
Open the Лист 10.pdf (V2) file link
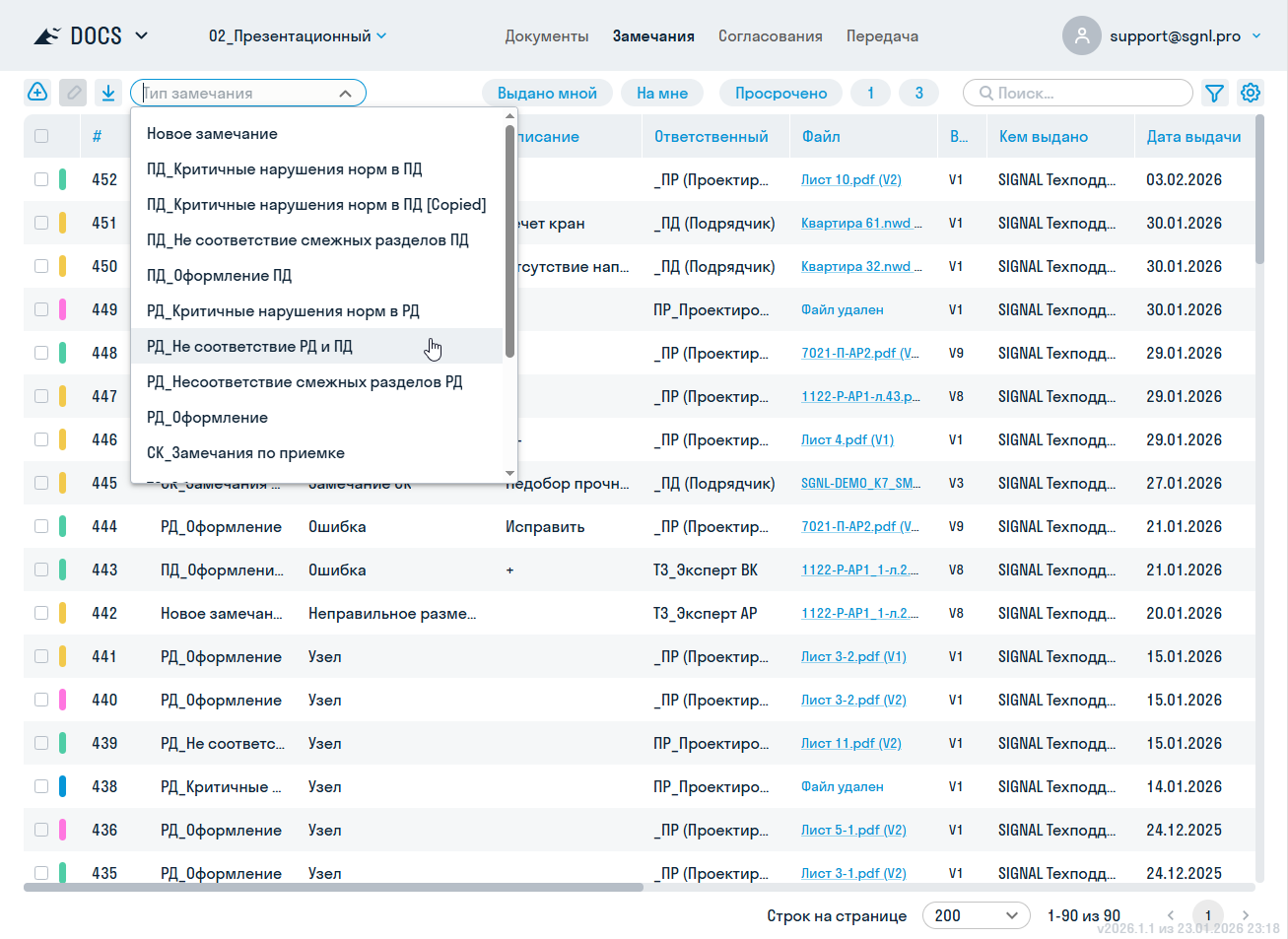pyautogui.click(x=850, y=180)
